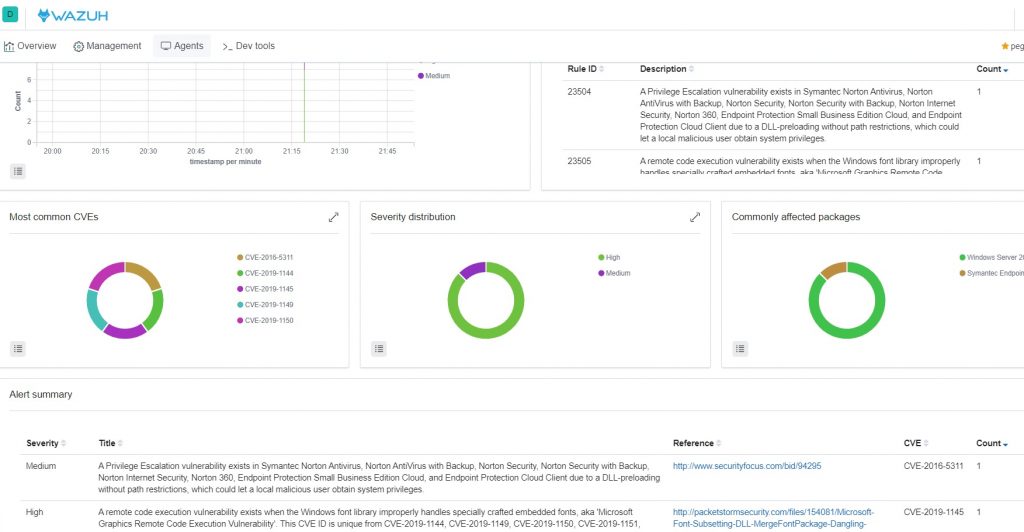Toggle legend list icon under timeline chart

click(x=19, y=171)
